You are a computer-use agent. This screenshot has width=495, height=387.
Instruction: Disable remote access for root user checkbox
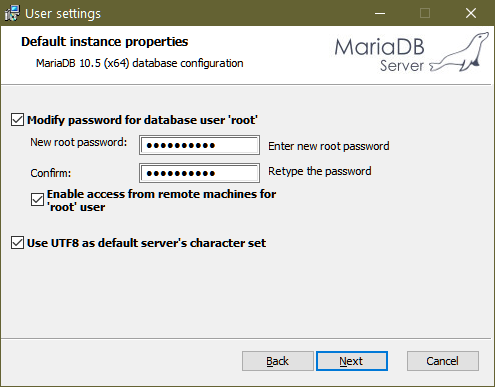37,200
